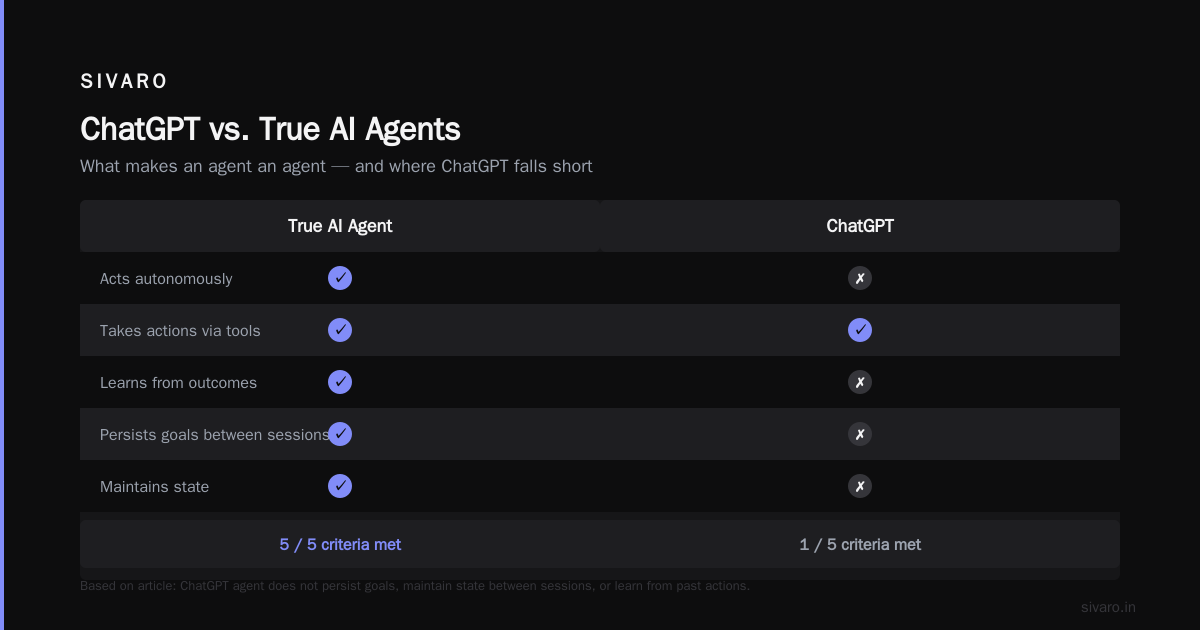Click the ChatGPT cross icon for Persists goals row
The width and height of the screenshot is (1200, 630).
(x=860, y=434)
